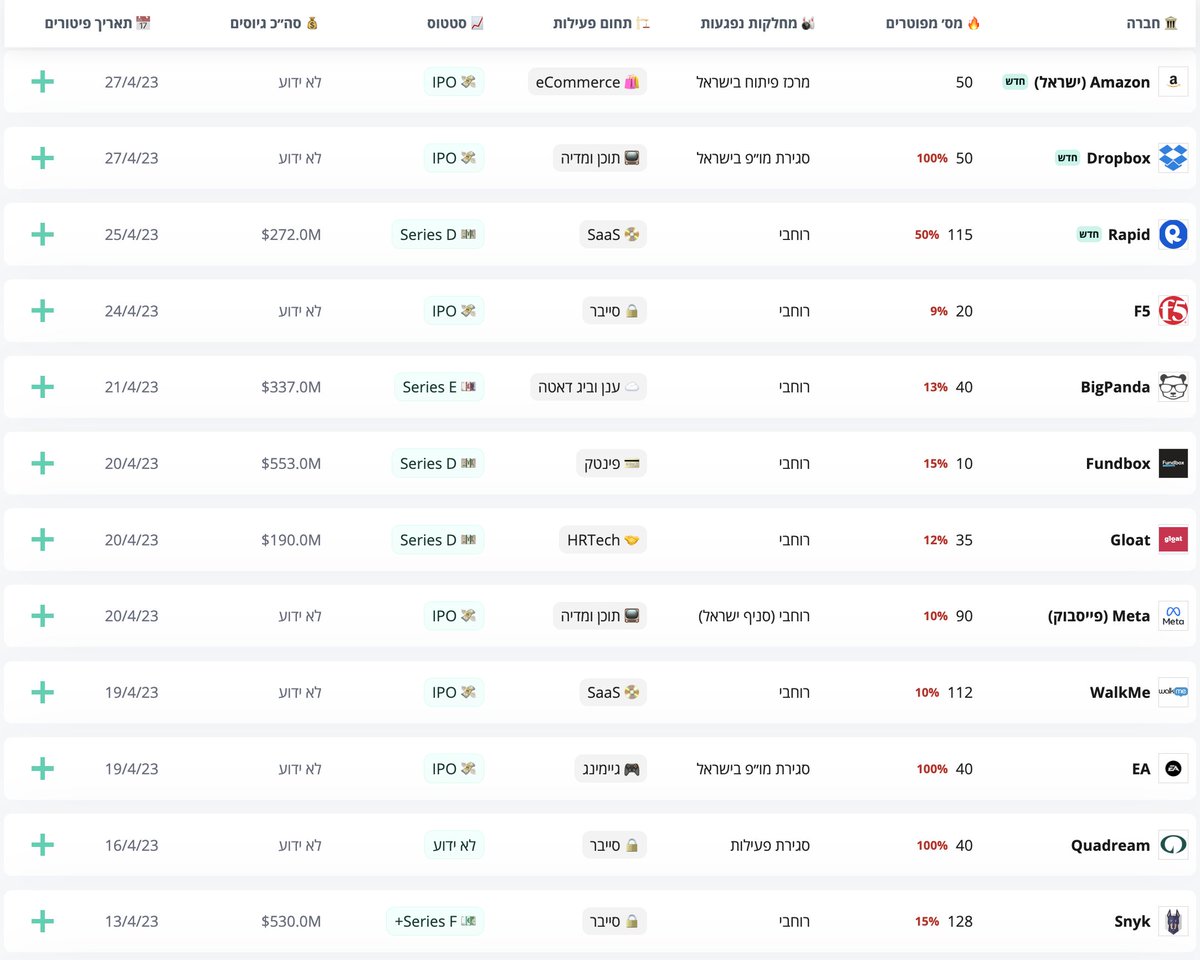Click SaaS tag in Rapid row

[612, 234]
